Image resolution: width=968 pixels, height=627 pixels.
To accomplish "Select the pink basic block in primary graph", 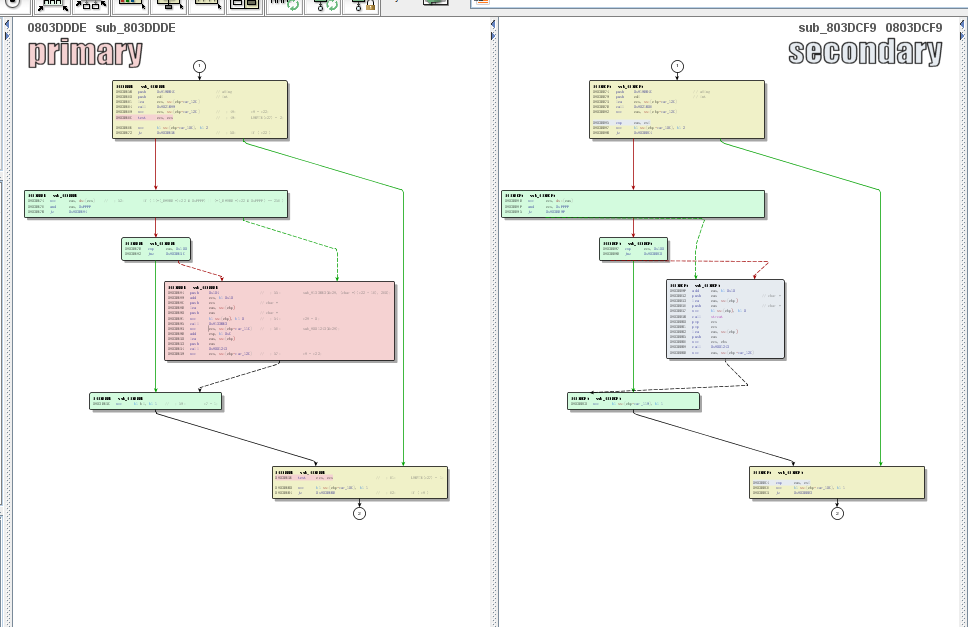I will pyautogui.click(x=280, y=321).
